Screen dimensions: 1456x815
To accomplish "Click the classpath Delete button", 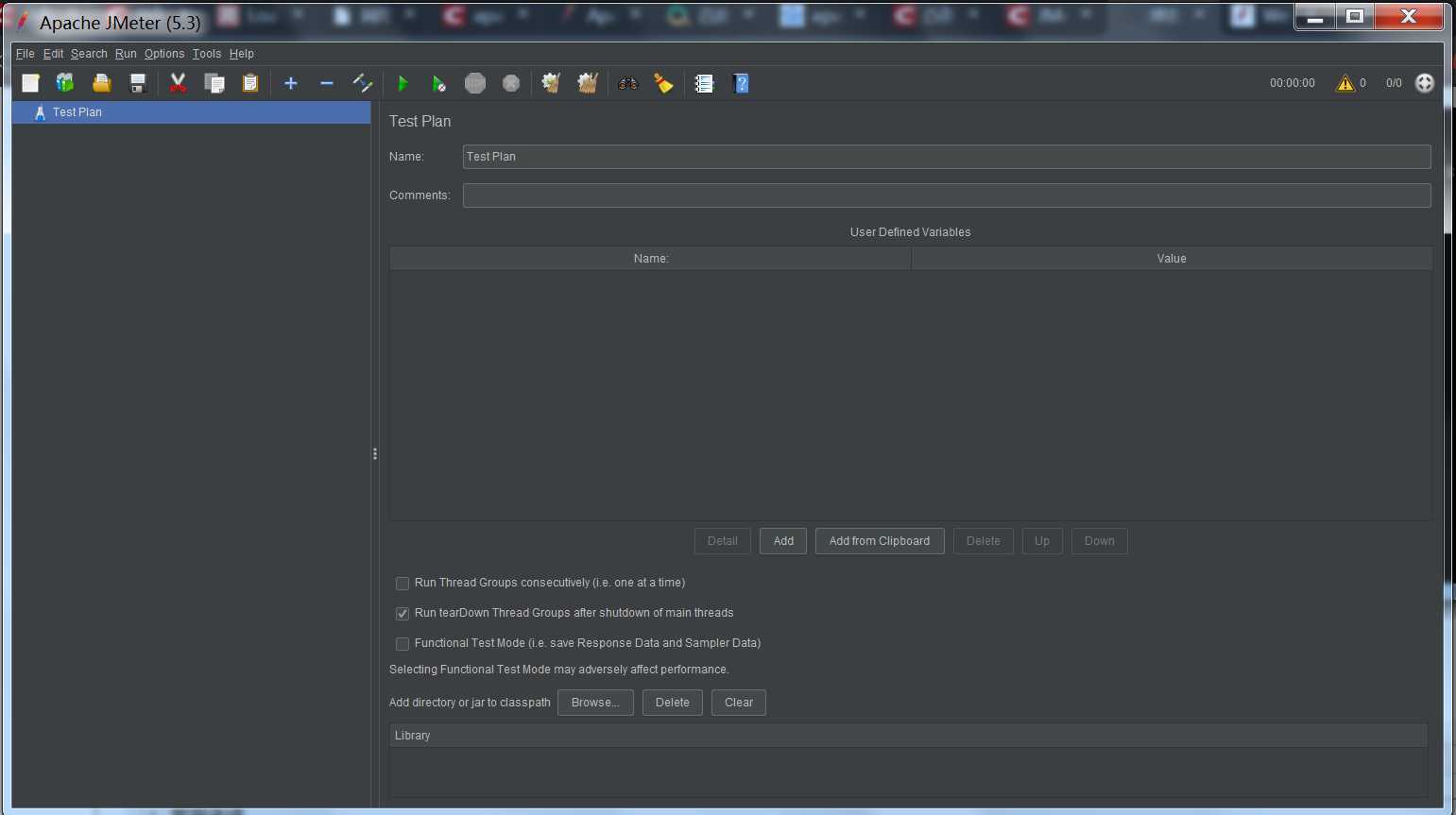I will 673,703.
